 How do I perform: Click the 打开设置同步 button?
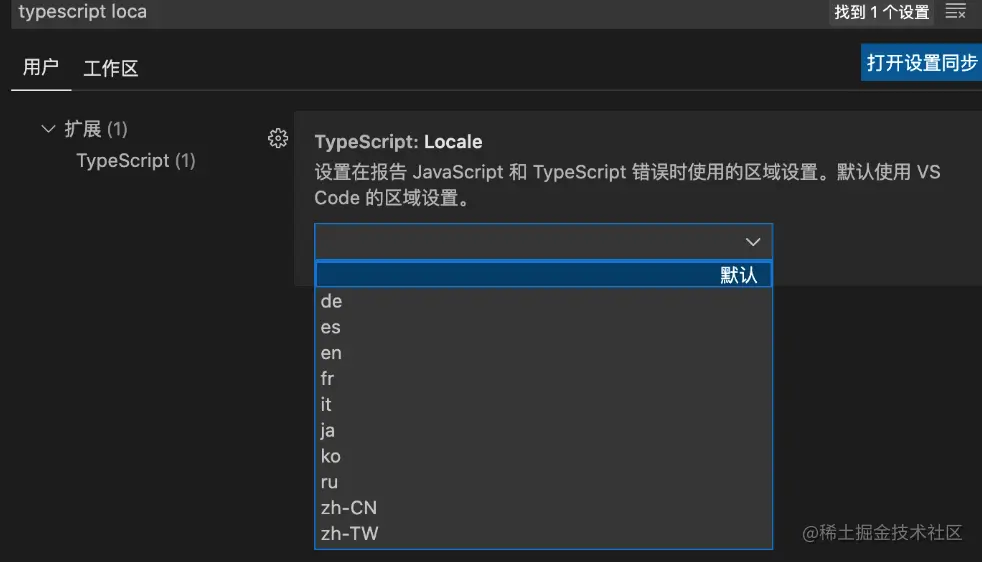pos(921,62)
